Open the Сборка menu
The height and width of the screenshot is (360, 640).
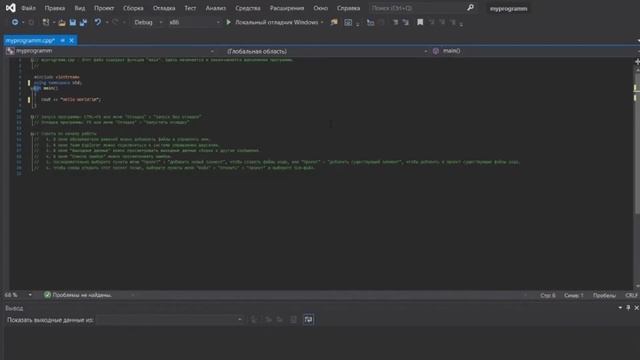(x=133, y=8)
